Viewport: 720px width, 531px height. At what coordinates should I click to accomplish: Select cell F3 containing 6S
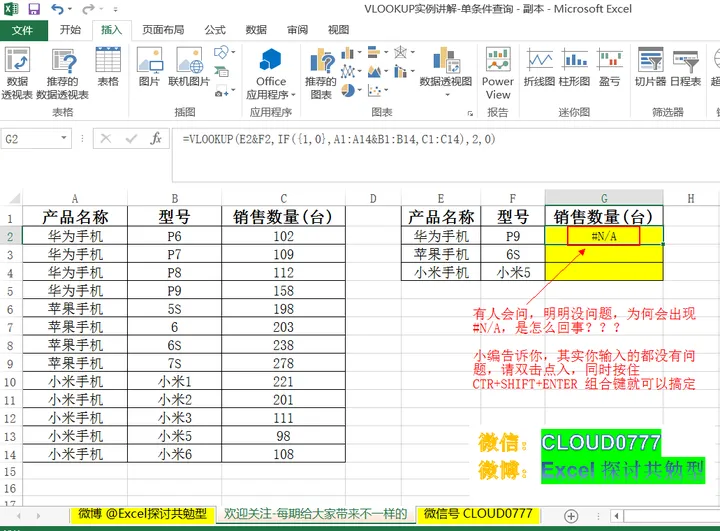513,254
